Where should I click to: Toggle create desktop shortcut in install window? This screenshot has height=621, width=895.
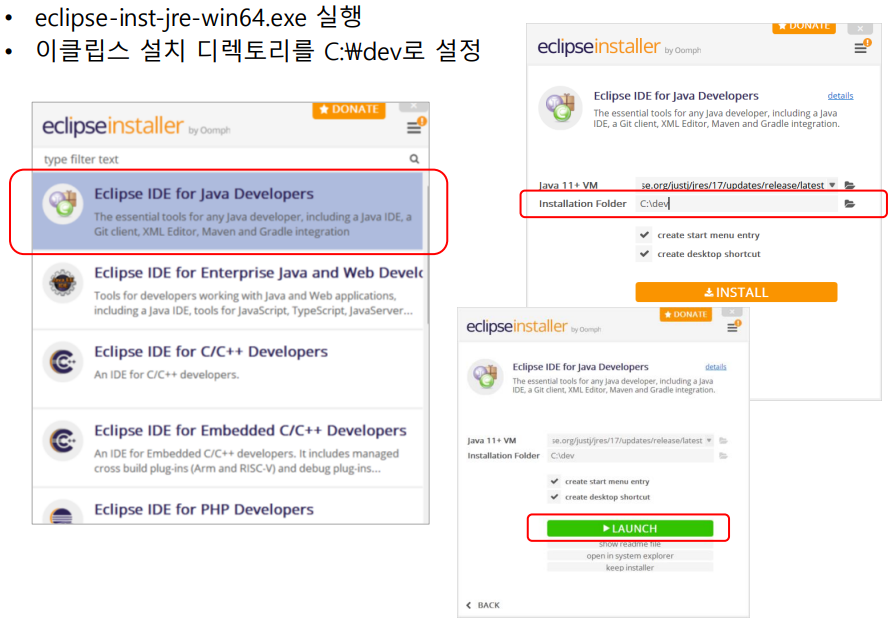(644, 253)
